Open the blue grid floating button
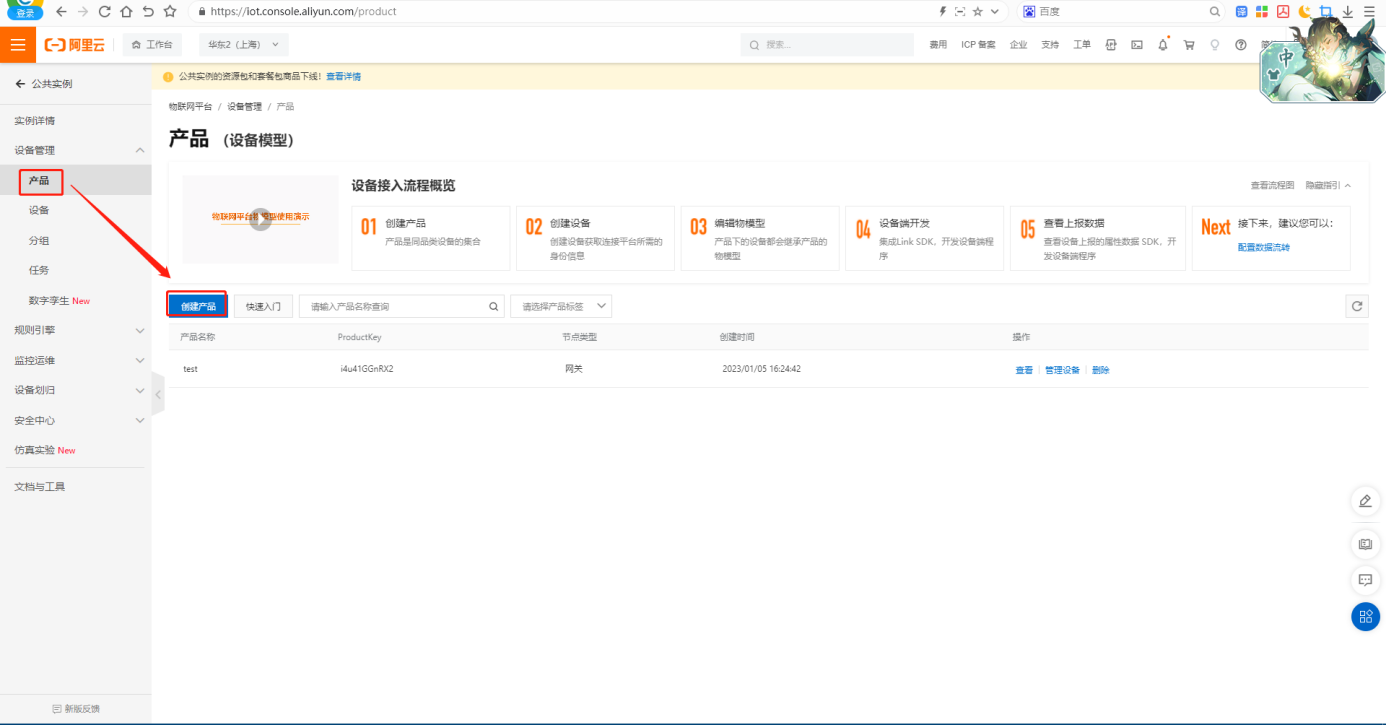The width and height of the screenshot is (1386, 725). click(1365, 616)
